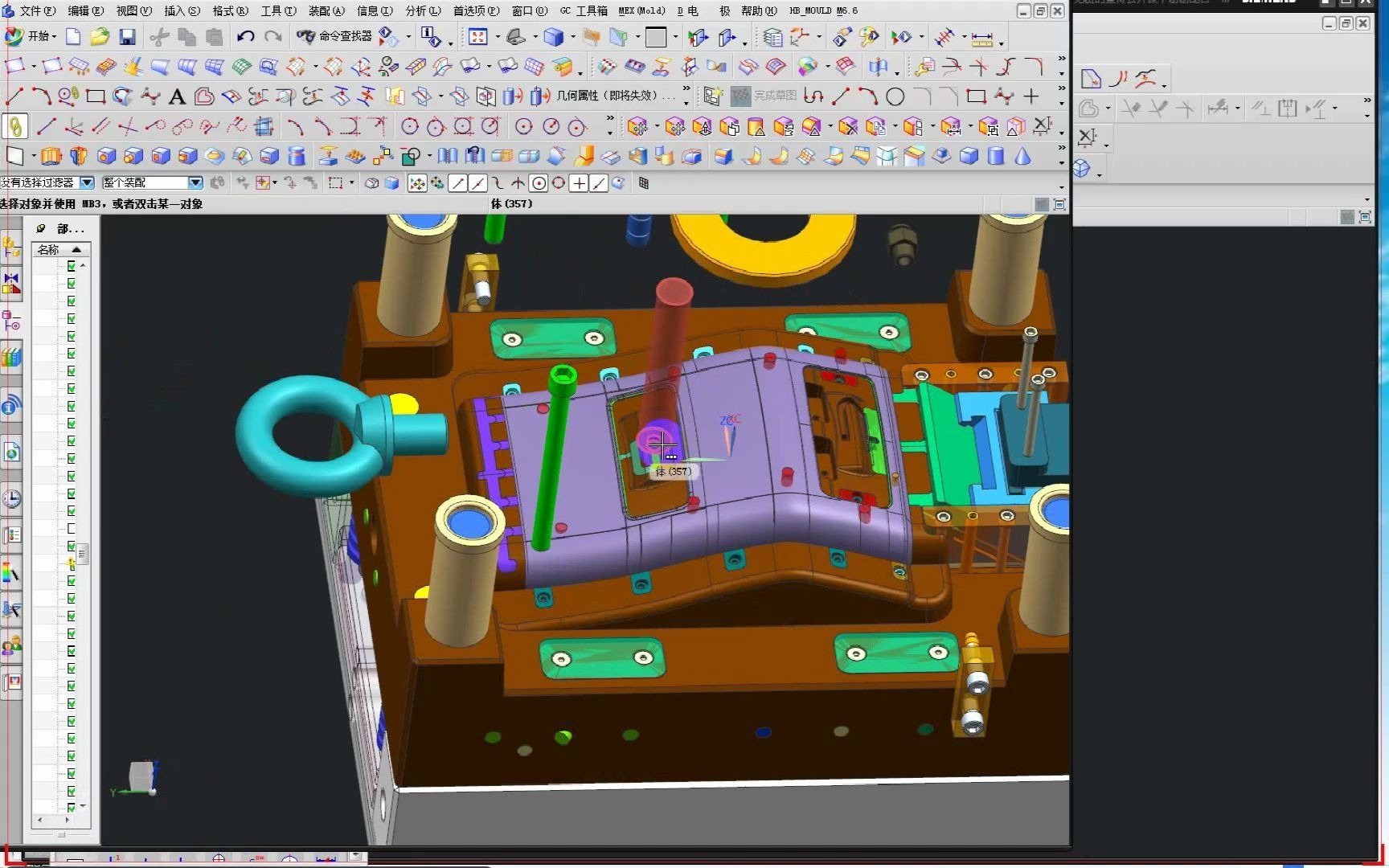Open the 开始 start dropdown

pos(31,36)
